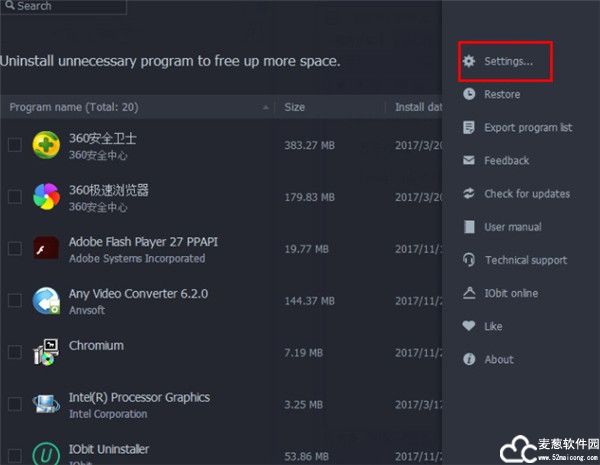Viewport: 600px width, 465px height.
Task: Select the Adobe Flash Player checkbox
Action: [15, 248]
